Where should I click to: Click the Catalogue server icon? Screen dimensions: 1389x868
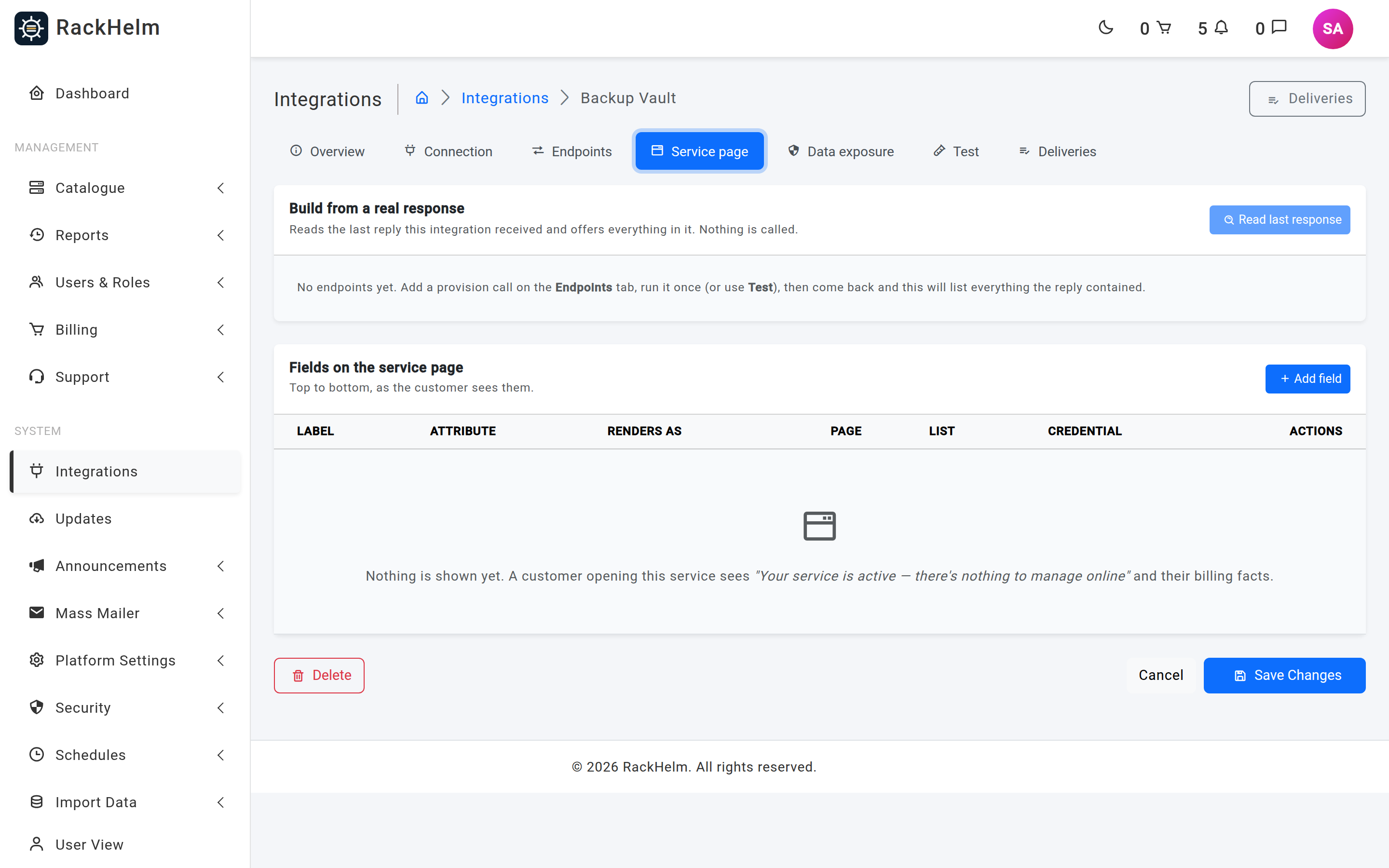pos(37,188)
